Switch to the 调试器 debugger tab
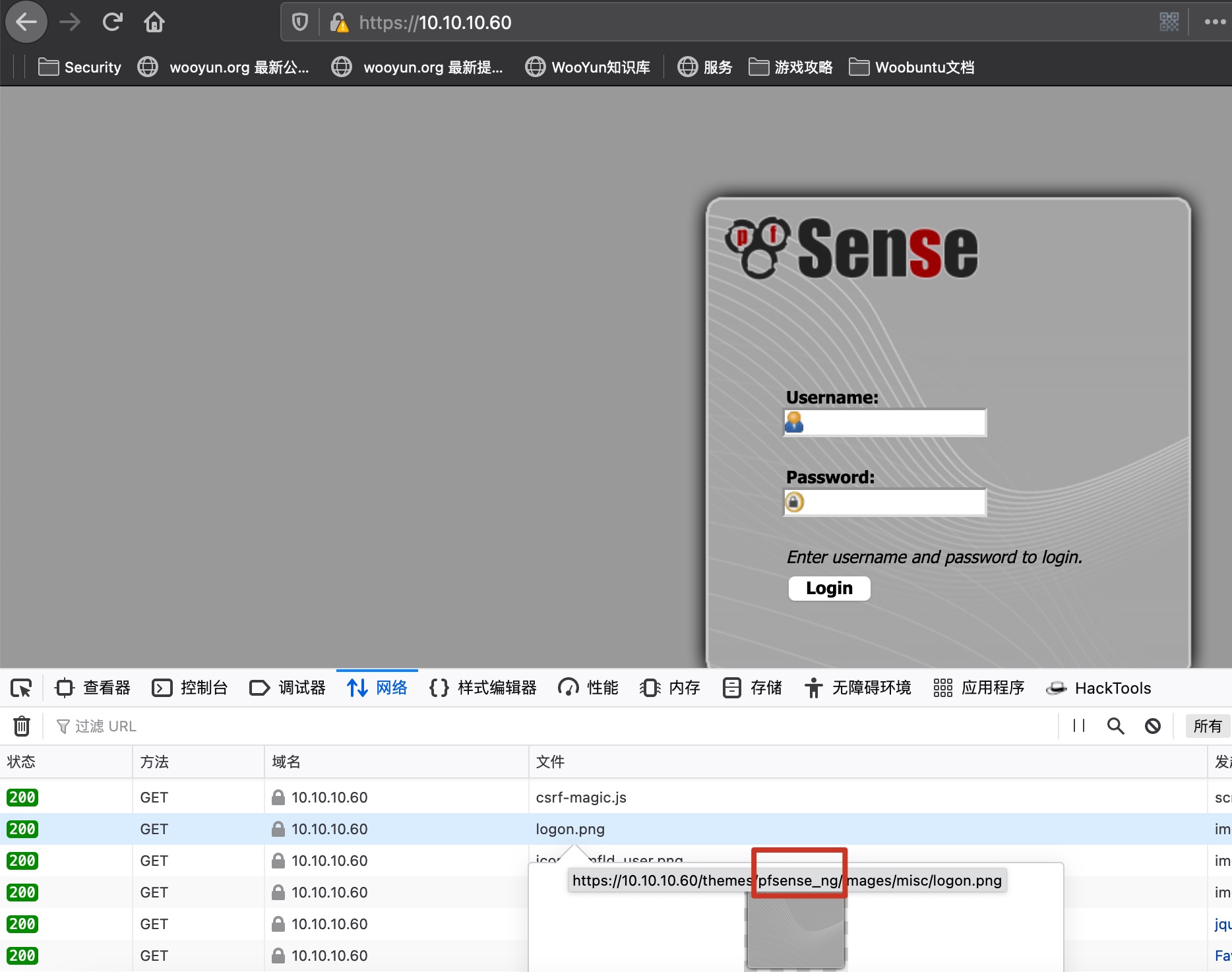 288,688
